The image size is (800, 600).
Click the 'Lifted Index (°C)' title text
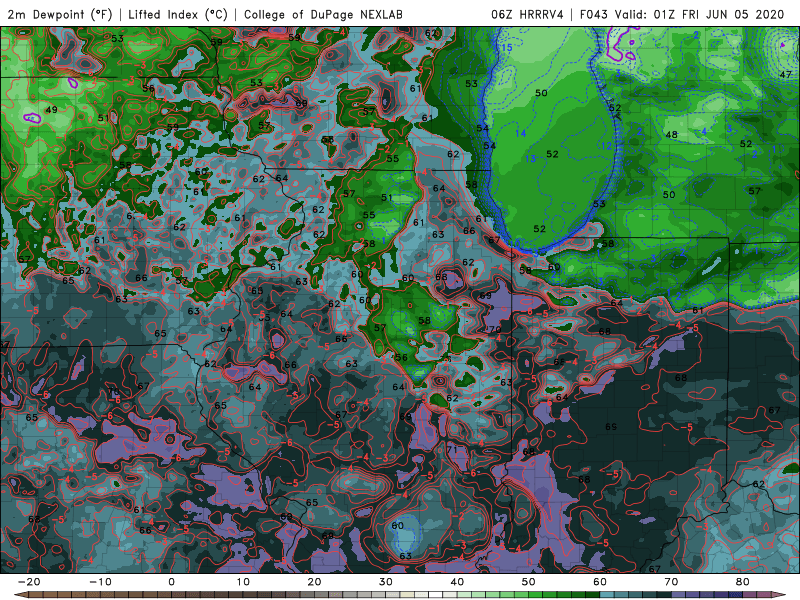click(178, 14)
